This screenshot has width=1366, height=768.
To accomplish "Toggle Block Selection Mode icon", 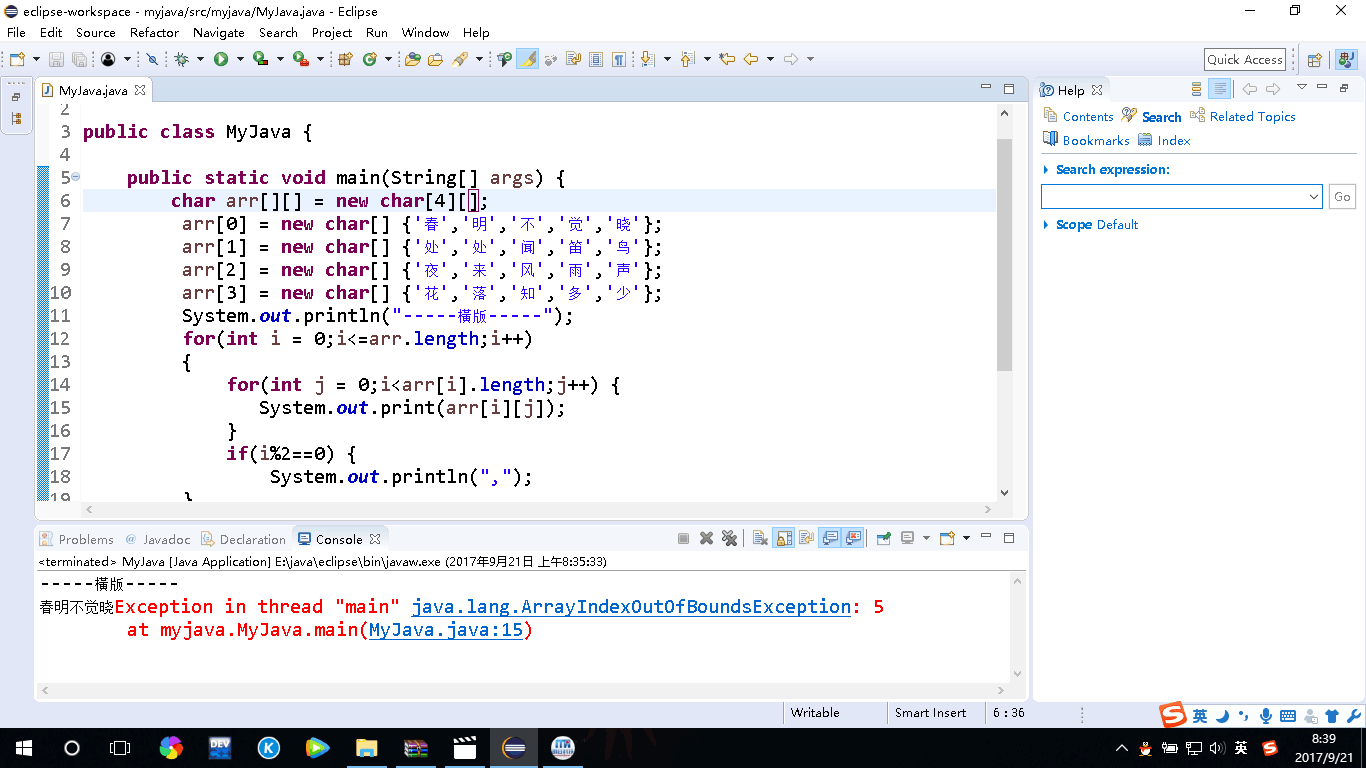I will (x=596, y=59).
